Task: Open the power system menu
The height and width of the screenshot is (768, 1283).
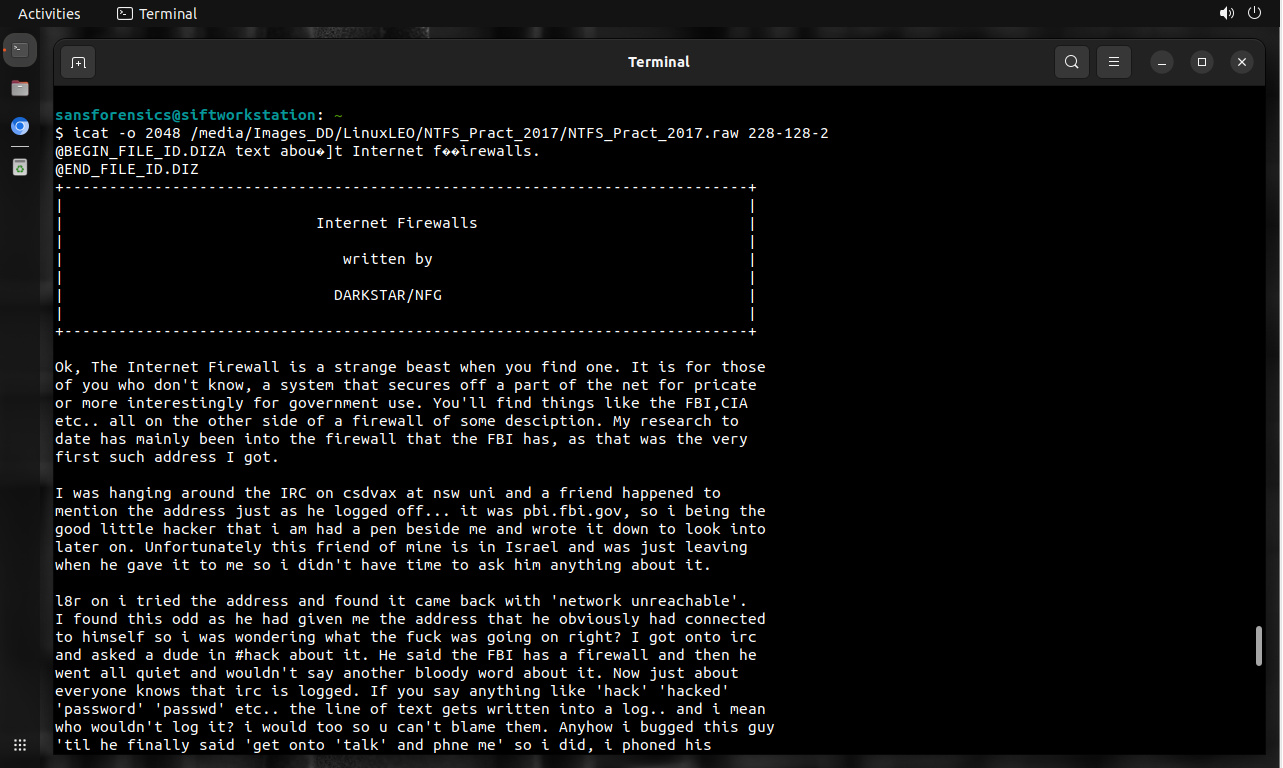Action: [x=1255, y=14]
